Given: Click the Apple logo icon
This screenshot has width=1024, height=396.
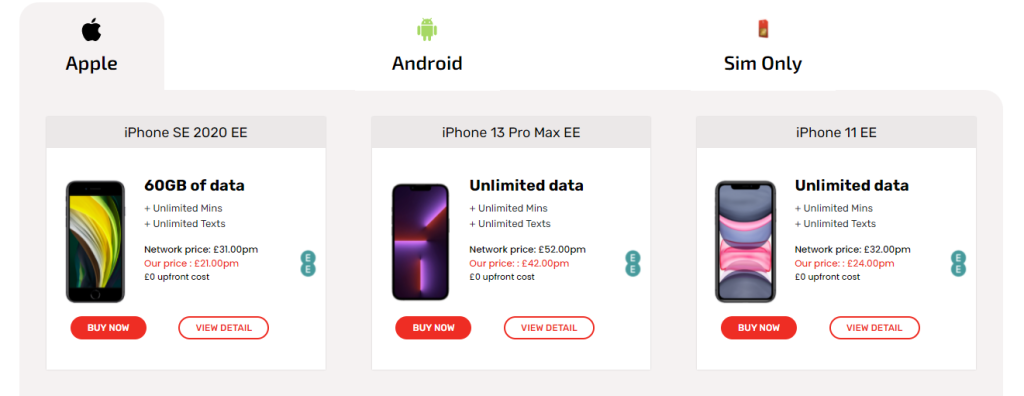Looking at the screenshot, I should point(91,30).
